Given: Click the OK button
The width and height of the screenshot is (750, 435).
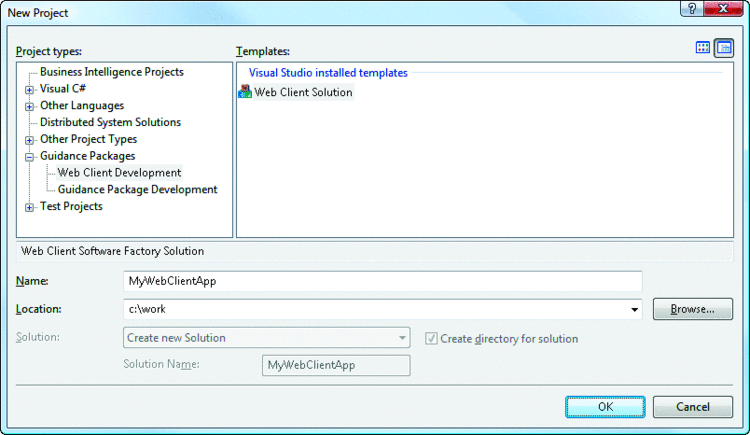Looking at the screenshot, I should (605, 407).
